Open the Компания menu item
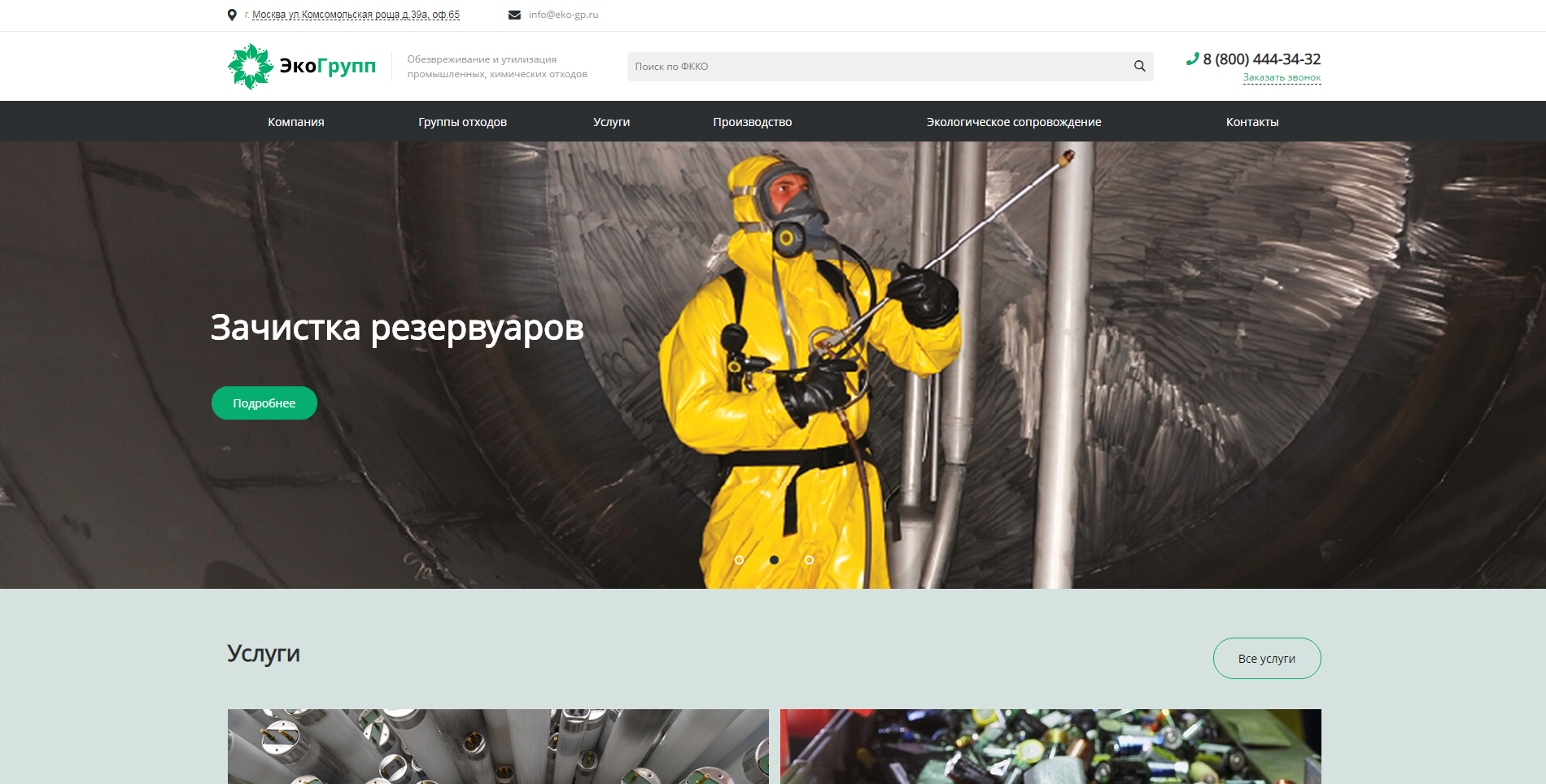The image size is (1546, 784). click(296, 122)
